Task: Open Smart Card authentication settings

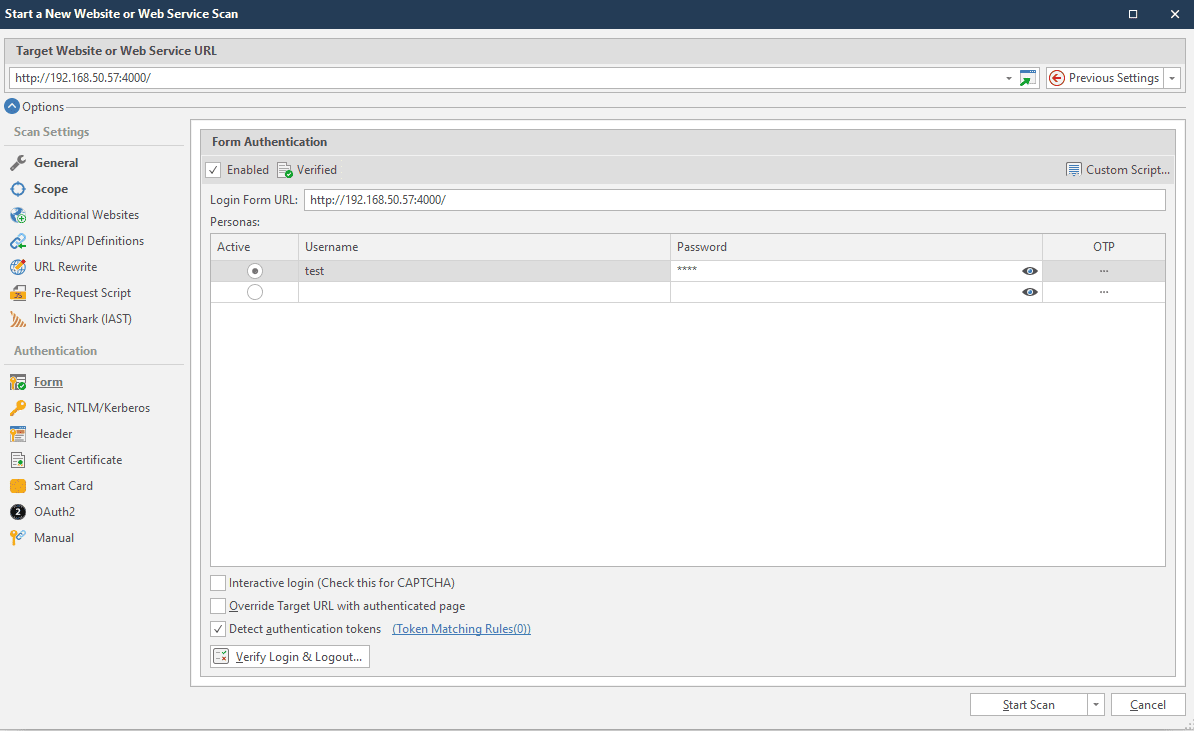Action: 63,486
